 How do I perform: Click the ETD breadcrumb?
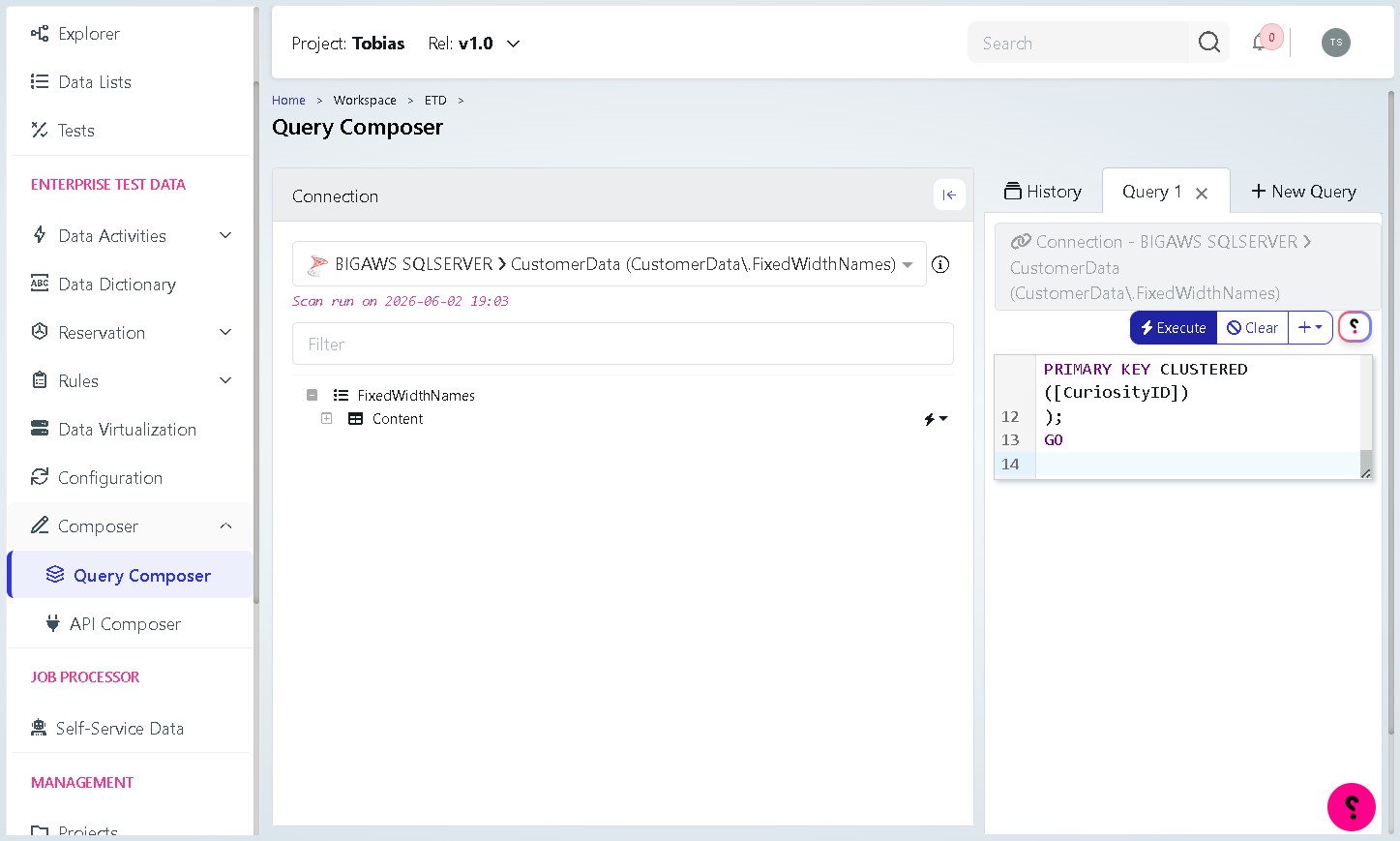coord(435,101)
